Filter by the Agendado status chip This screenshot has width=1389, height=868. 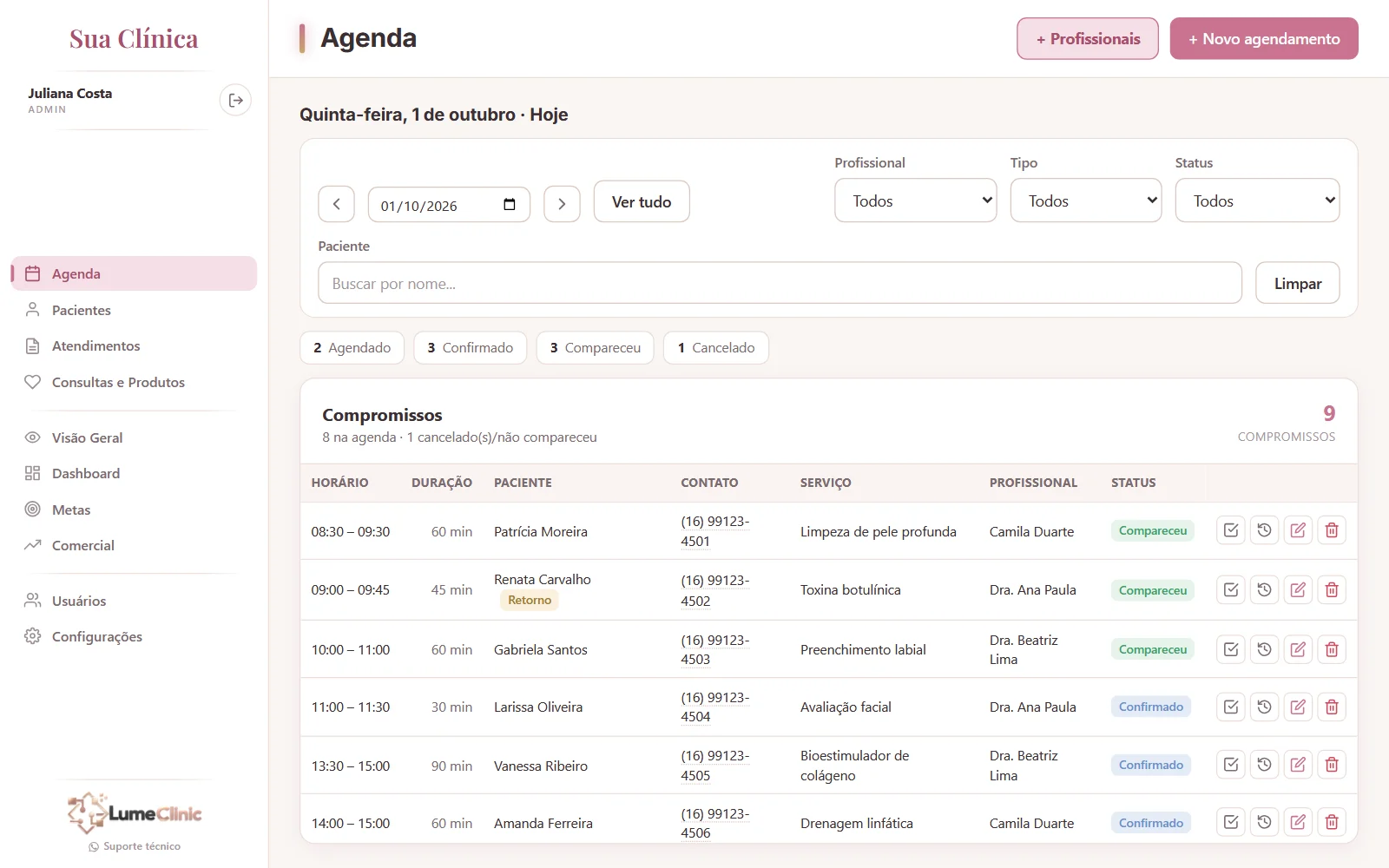[x=352, y=348]
